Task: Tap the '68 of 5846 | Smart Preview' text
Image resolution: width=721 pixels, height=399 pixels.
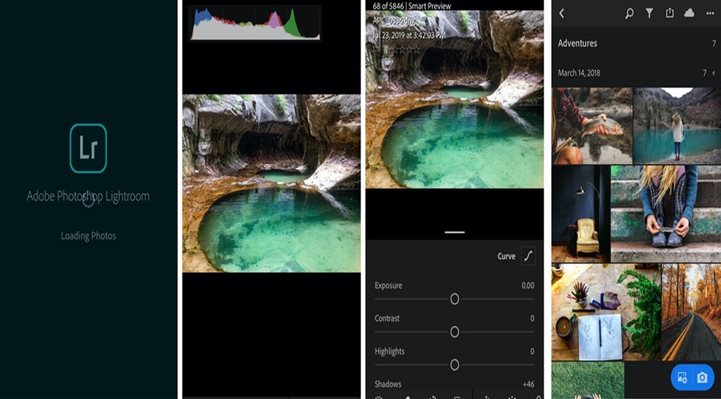Action: pyautogui.click(x=412, y=6)
